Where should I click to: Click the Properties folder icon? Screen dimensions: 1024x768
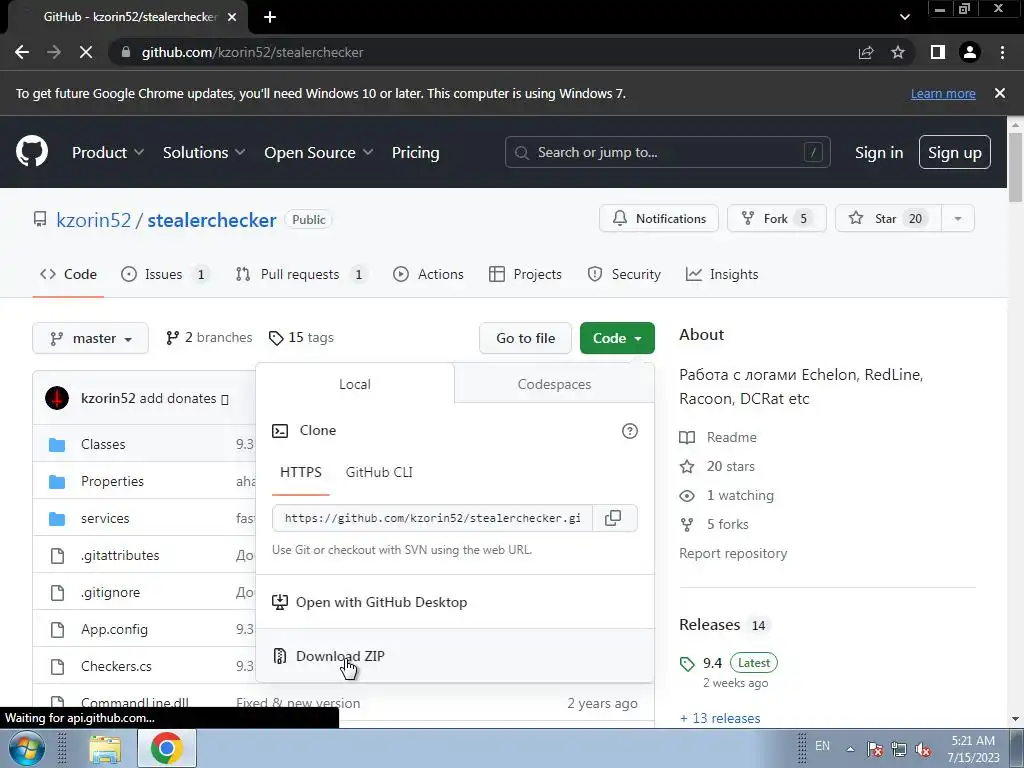(x=57, y=482)
